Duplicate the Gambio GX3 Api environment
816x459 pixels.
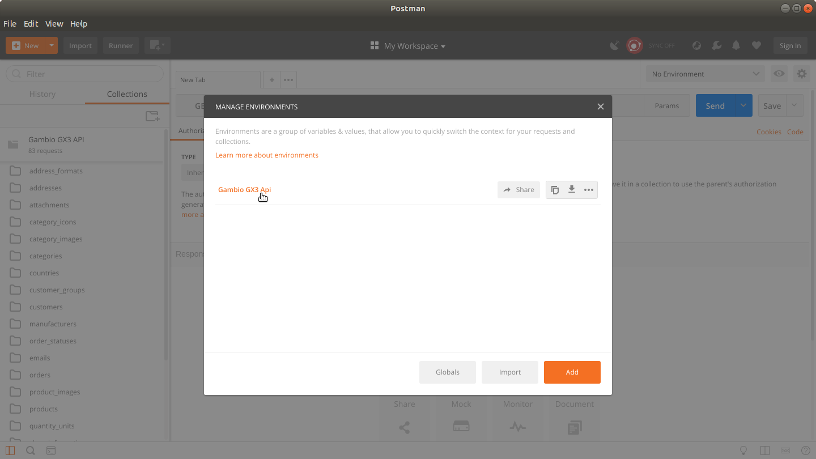pos(555,189)
